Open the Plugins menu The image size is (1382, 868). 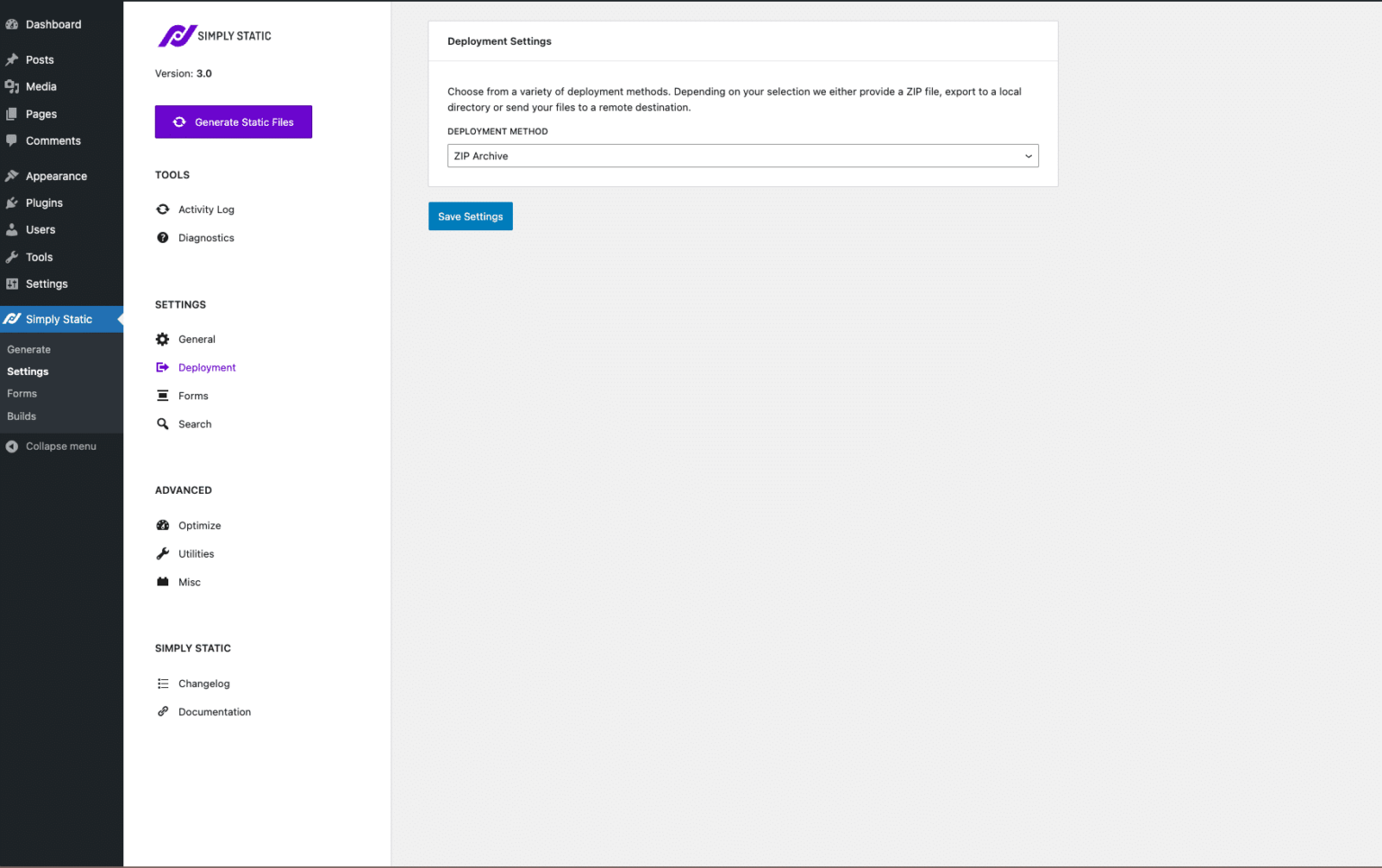pos(43,202)
